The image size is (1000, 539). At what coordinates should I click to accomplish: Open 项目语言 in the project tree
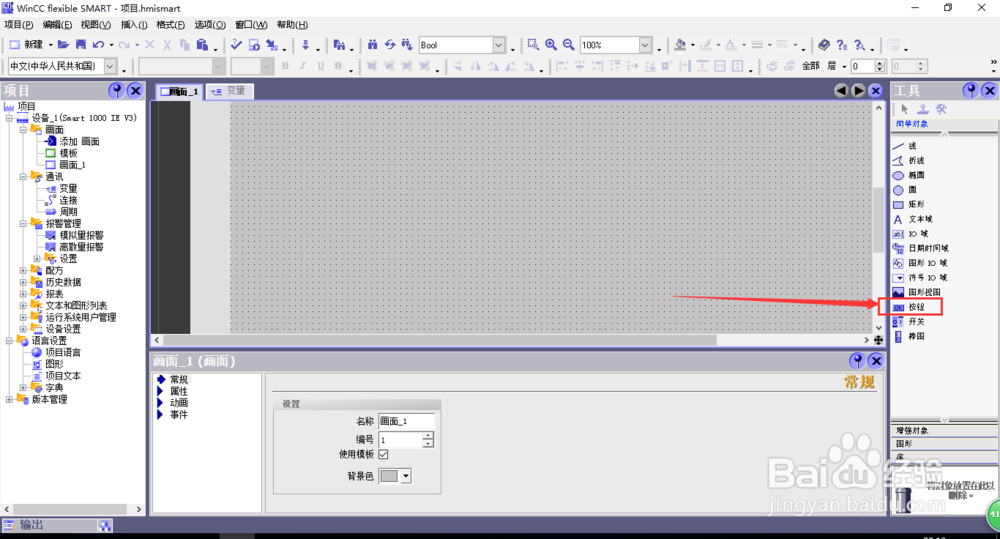coord(62,352)
